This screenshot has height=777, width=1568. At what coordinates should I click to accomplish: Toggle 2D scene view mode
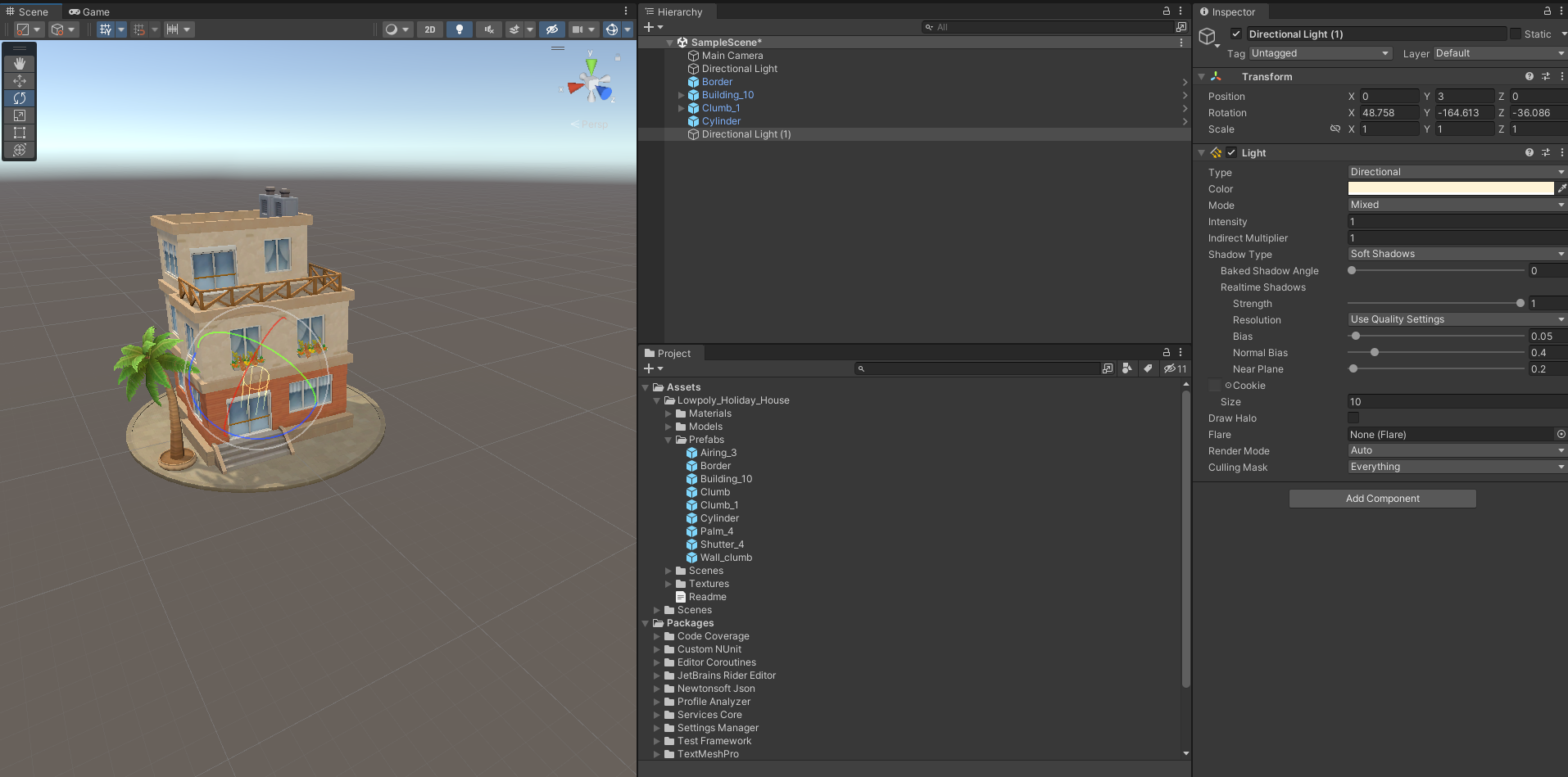(x=430, y=29)
